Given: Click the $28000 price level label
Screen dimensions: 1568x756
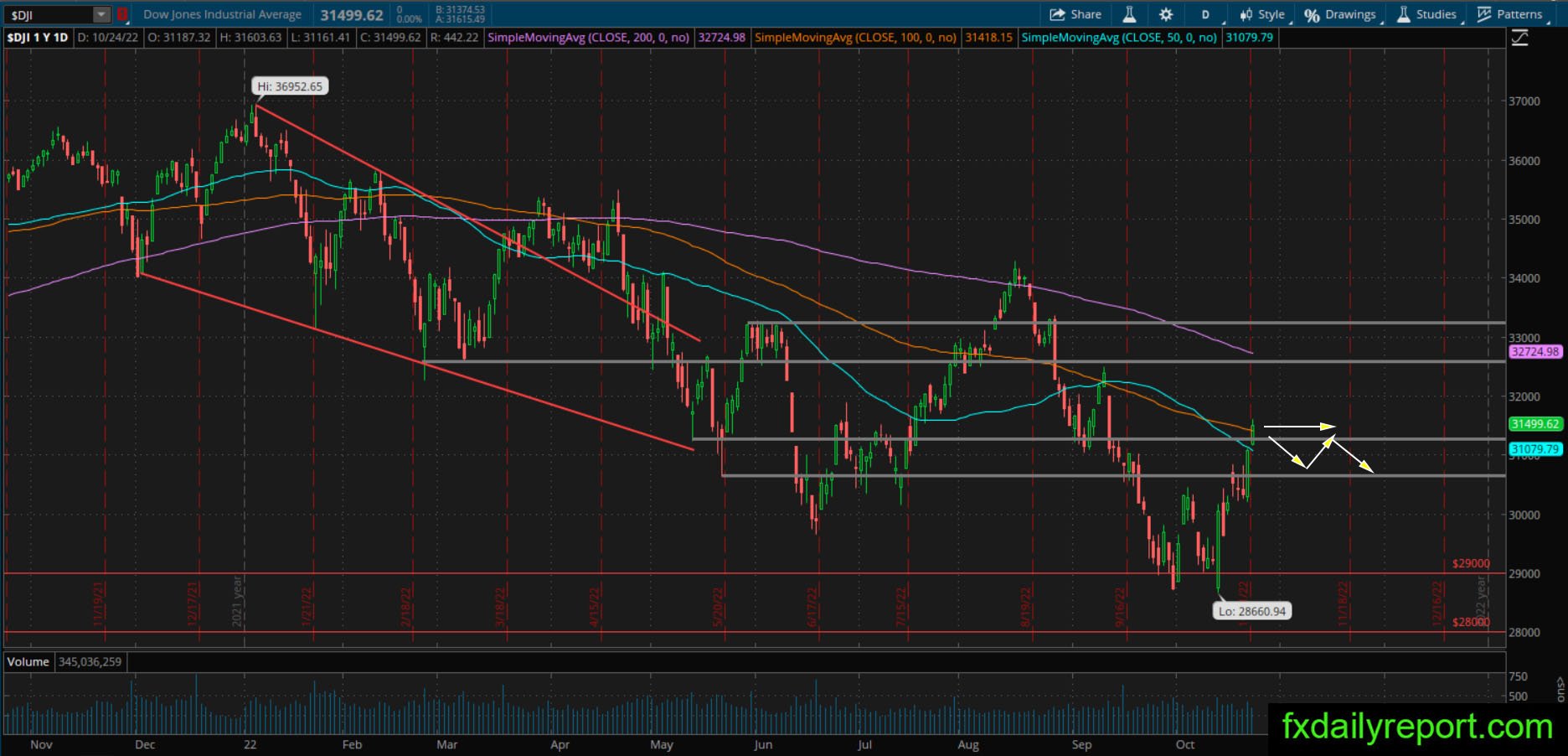Looking at the screenshot, I should click(x=1472, y=622).
